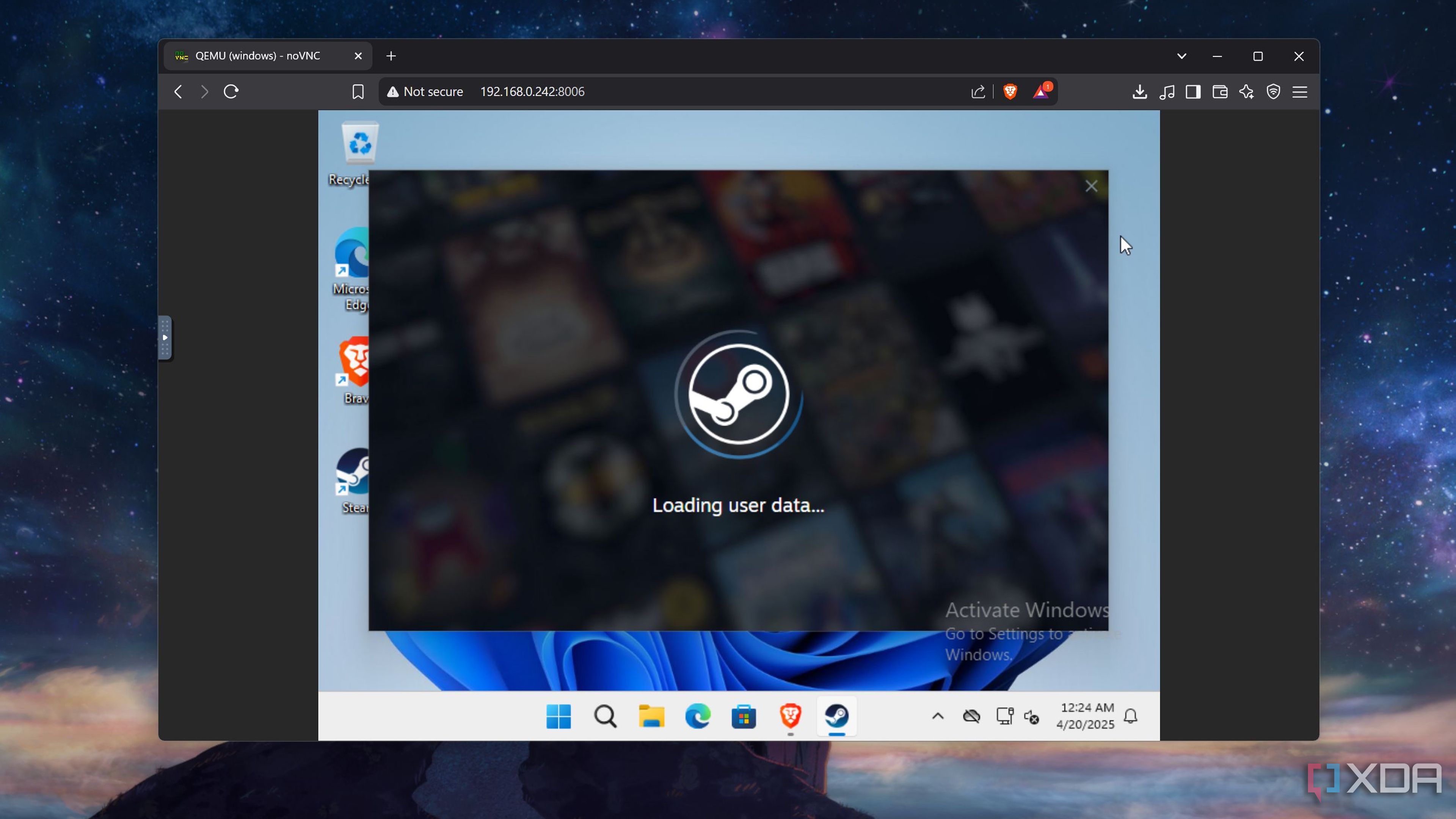The width and height of the screenshot is (1456, 819).
Task: Open the VM's Windows Start button
Action: 559,717
